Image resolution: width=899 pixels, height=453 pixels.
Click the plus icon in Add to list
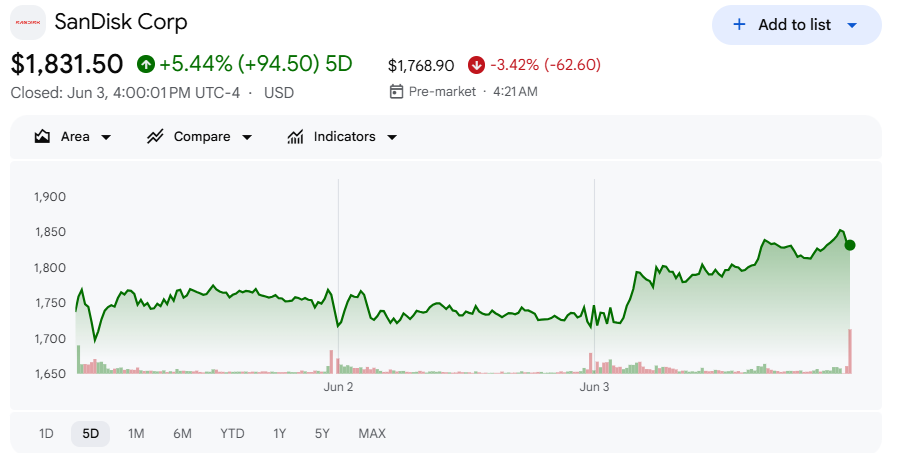pyautogui.click(x=739, y=24)
